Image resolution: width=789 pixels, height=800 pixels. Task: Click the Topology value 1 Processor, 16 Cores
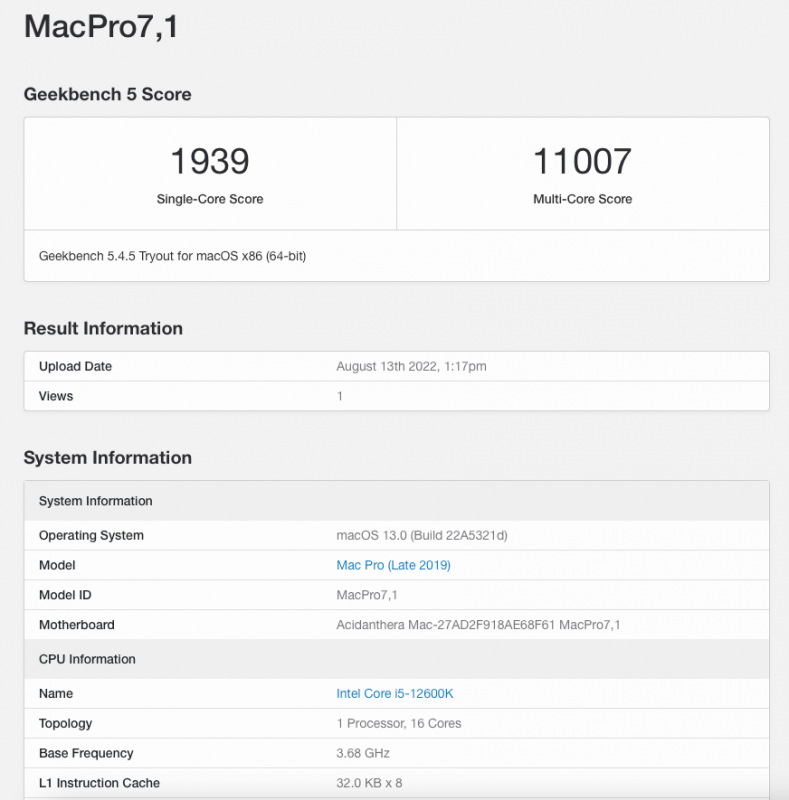pos(399,723)
